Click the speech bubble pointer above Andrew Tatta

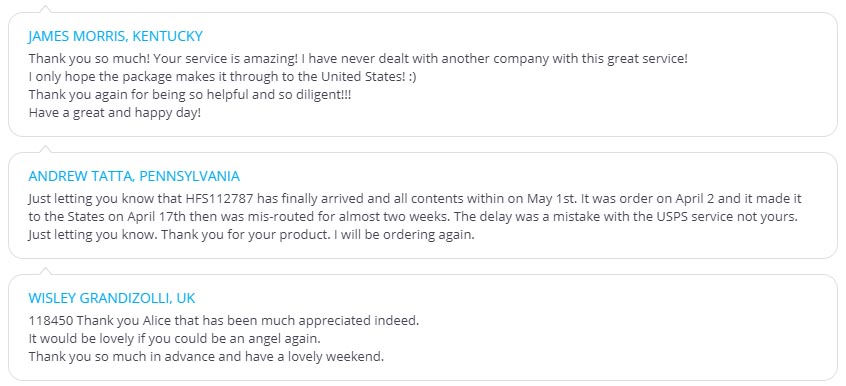click(46, 149)
